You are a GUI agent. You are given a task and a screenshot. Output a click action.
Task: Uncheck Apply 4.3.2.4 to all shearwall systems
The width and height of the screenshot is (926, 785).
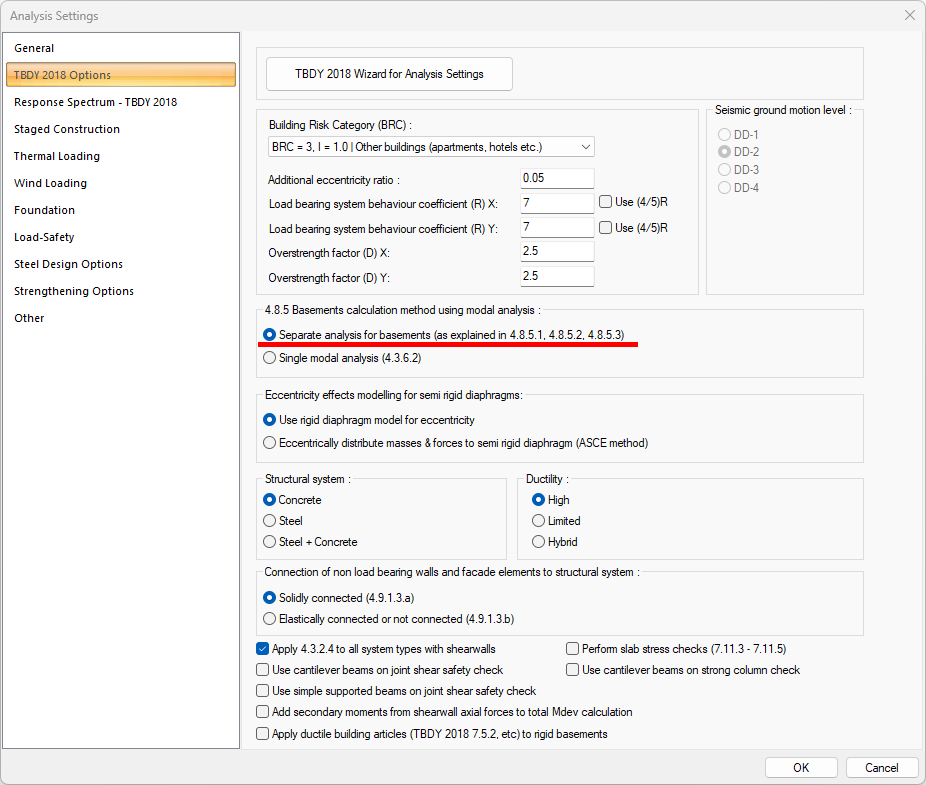click(x=263, y=649)
